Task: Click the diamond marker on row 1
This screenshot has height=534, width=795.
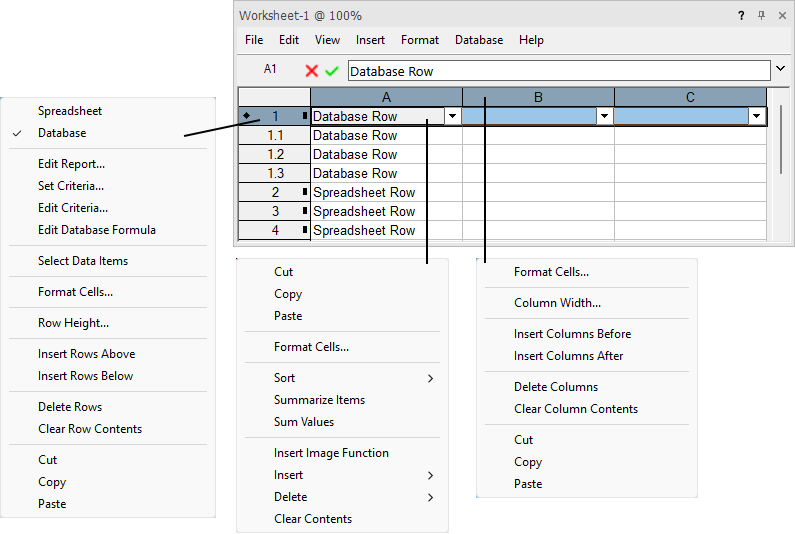Action: point(246,116)
